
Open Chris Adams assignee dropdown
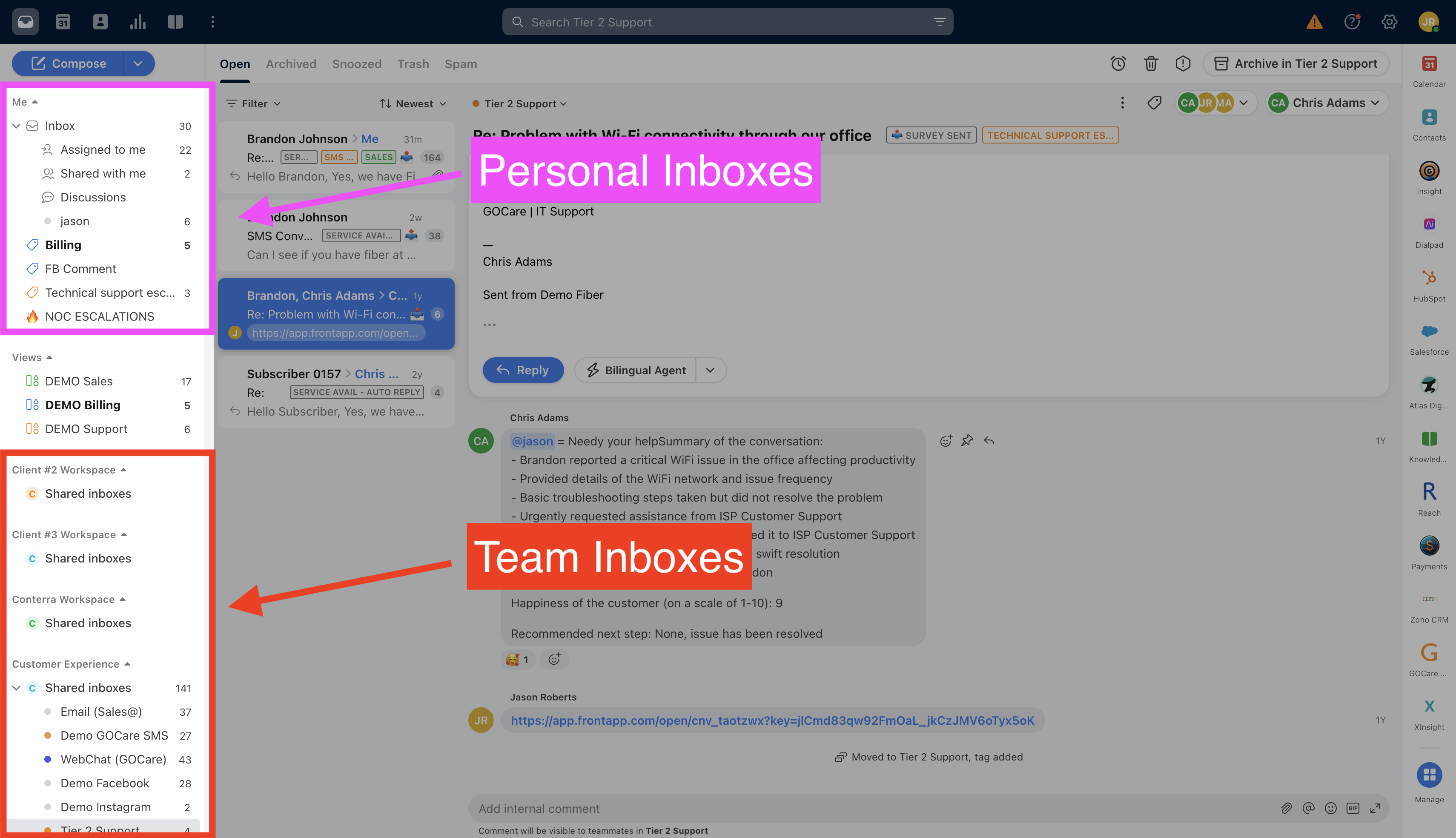pos(1327,103)
